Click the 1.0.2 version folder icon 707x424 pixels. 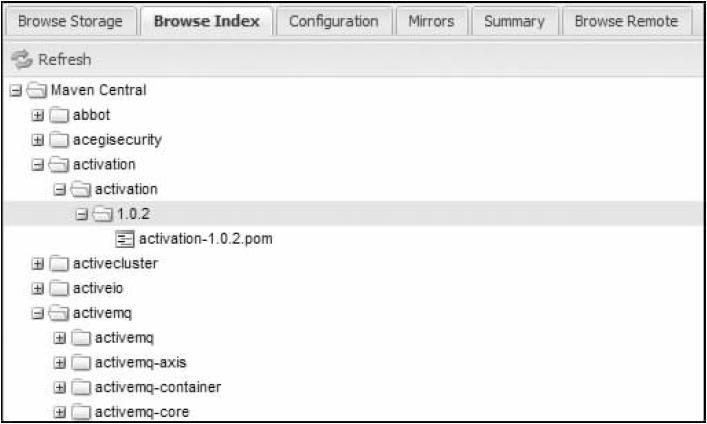point(103,215)
